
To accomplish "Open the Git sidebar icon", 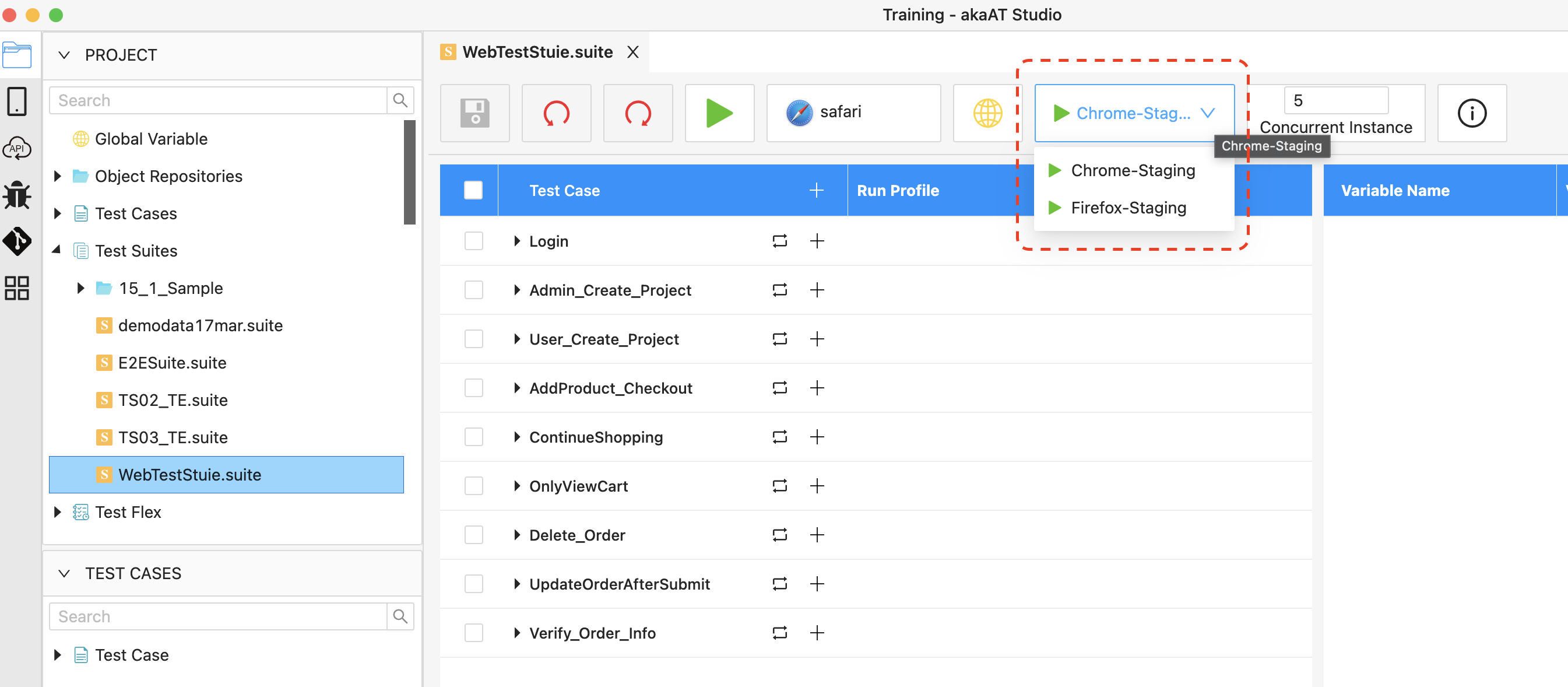I will click(x=17, y=241).
